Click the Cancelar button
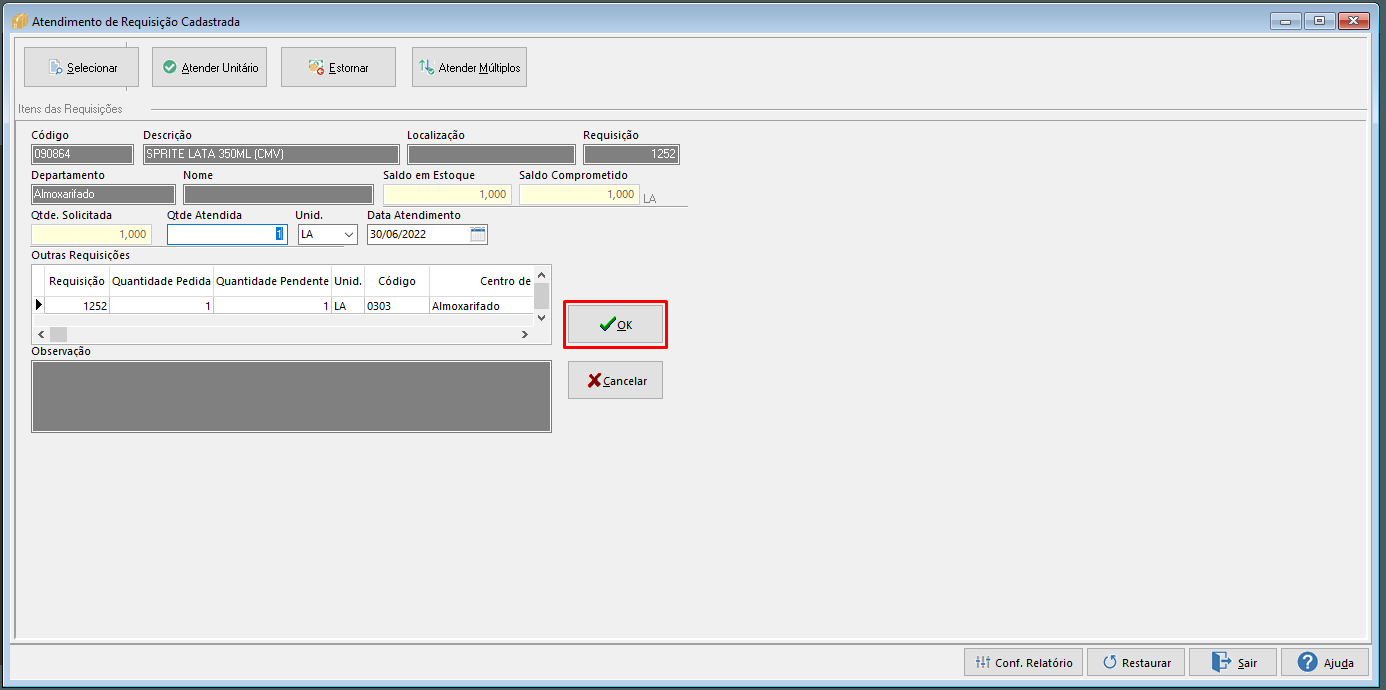 [x=615, y=380]
